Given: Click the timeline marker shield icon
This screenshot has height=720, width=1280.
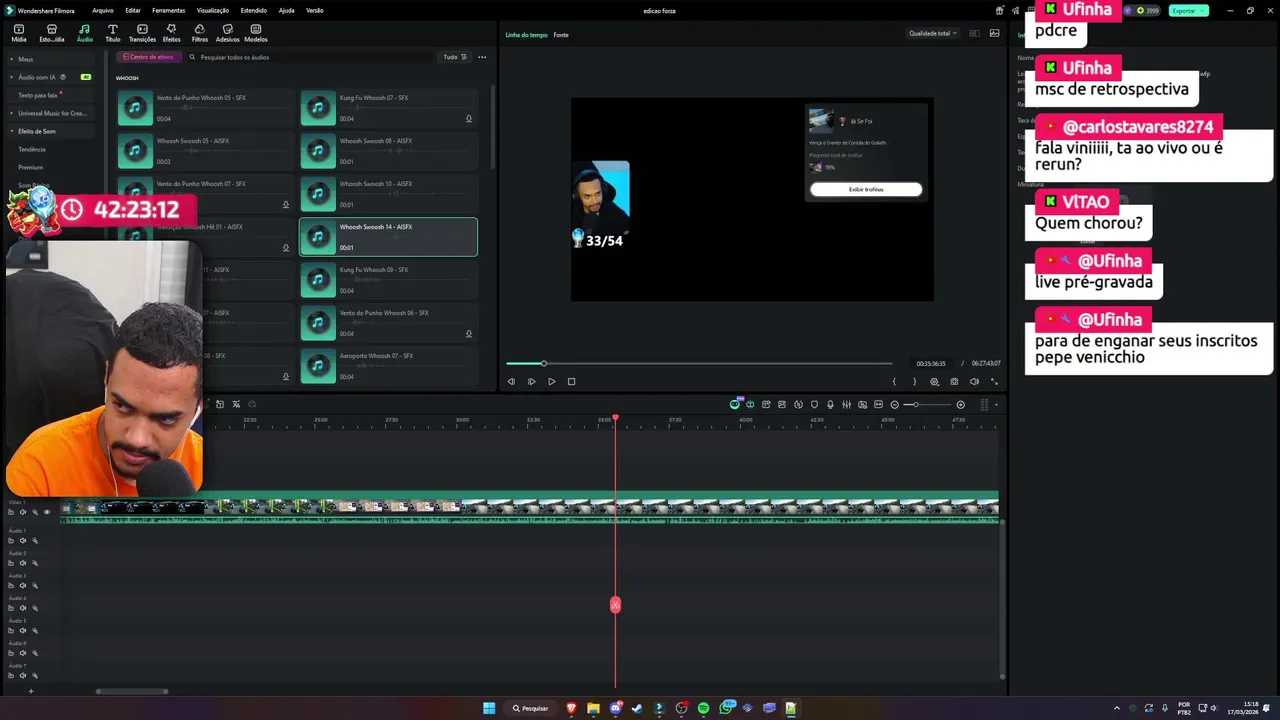Looking at the screenshot, I should tap(814, 404).
